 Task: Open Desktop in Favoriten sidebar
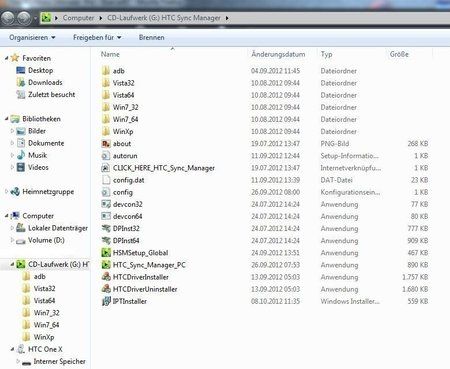pos(40,70)
